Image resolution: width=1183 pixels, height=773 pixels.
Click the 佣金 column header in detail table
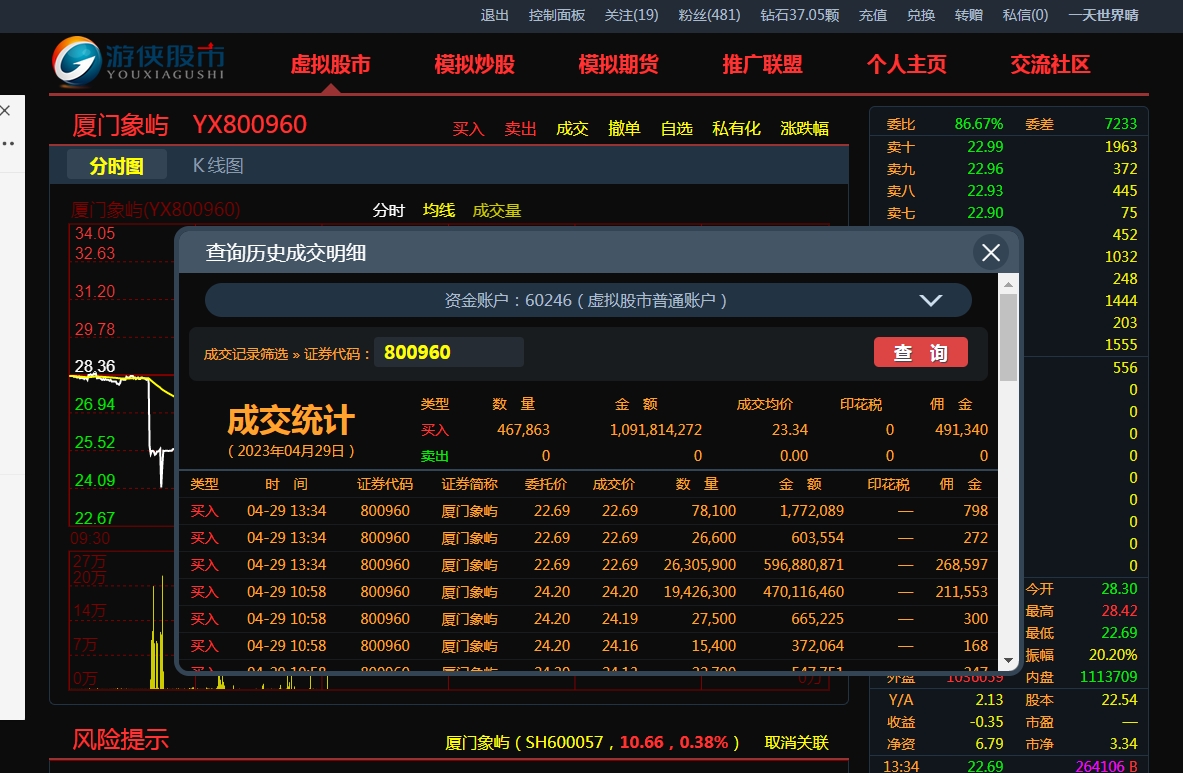pos(960,484)
